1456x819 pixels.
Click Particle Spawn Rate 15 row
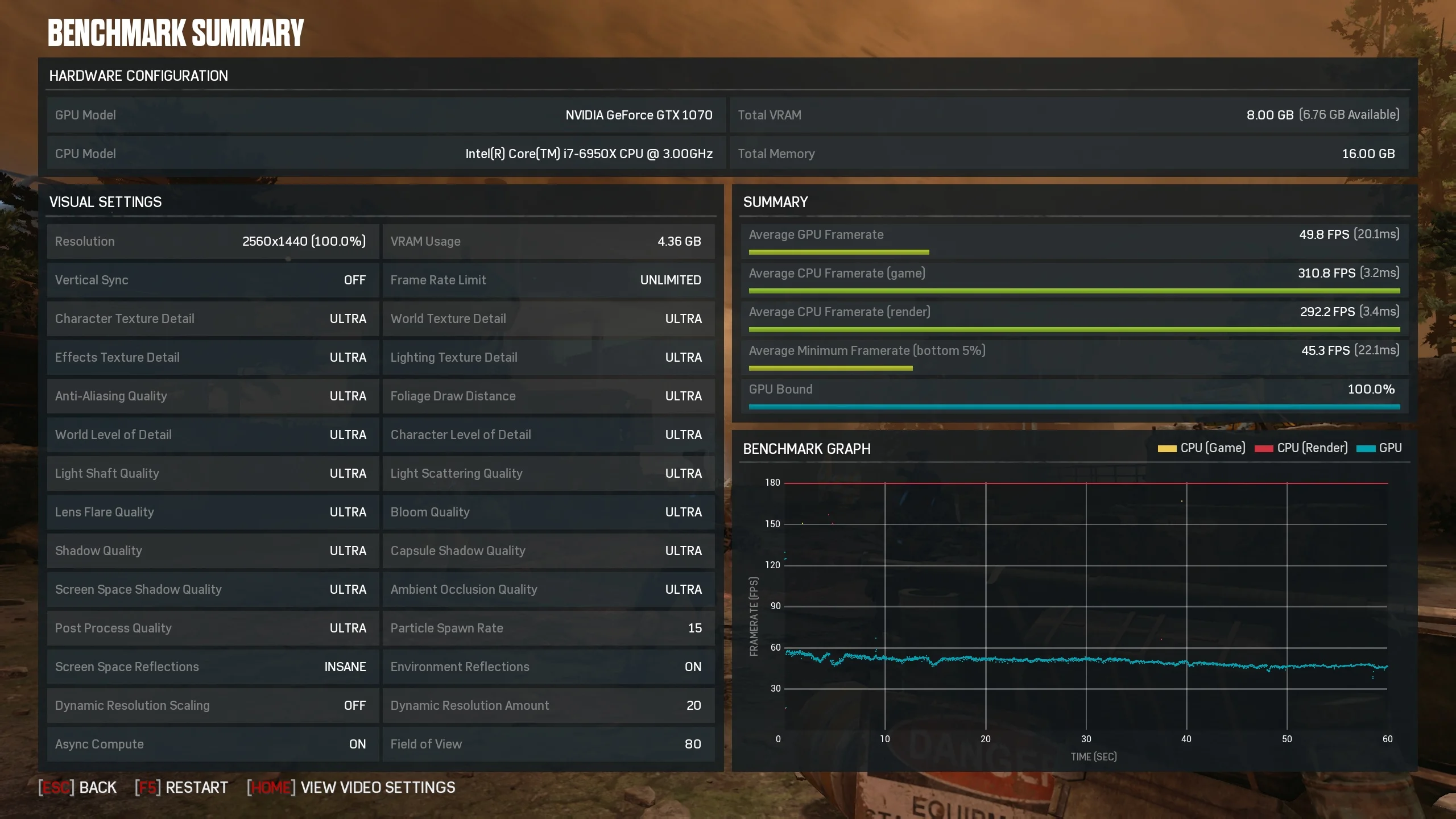pyautogui.click(x=548, y=628)
